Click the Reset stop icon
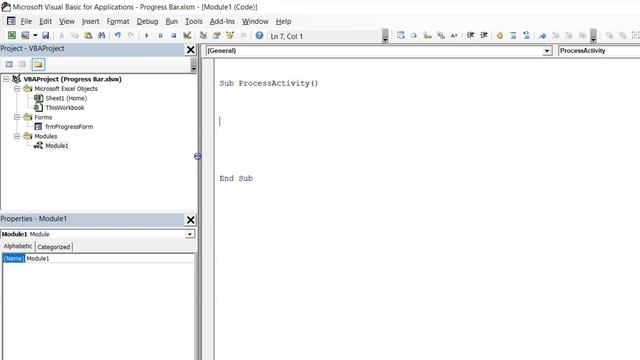Image resolution: width=640 pixels, height=360 pixels. [173, 36]
